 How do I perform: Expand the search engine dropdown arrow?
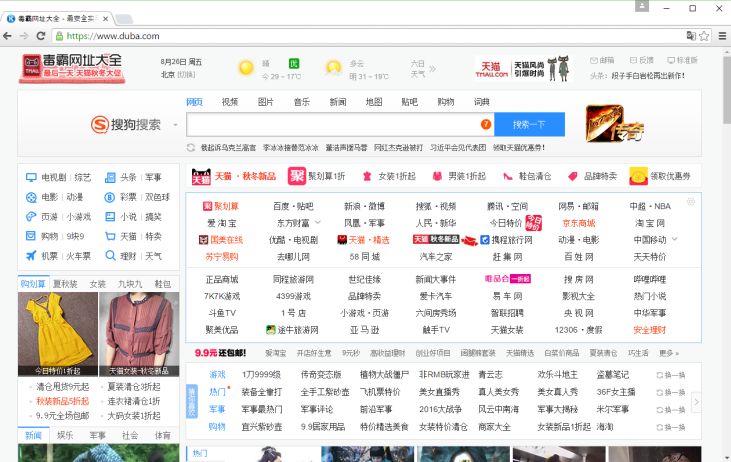[x=176, y=125]
